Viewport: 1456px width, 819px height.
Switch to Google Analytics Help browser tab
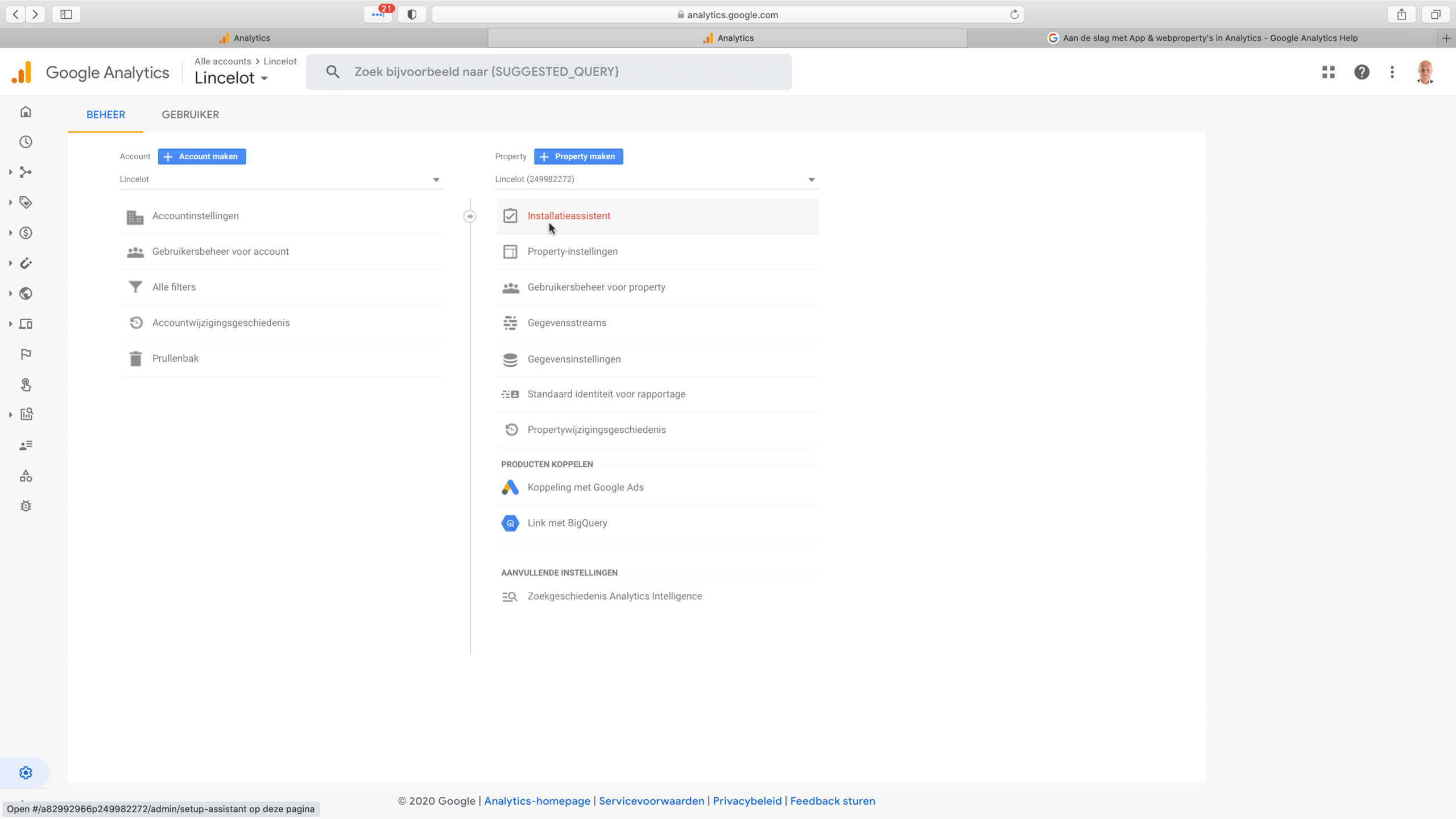point(1202,38)
